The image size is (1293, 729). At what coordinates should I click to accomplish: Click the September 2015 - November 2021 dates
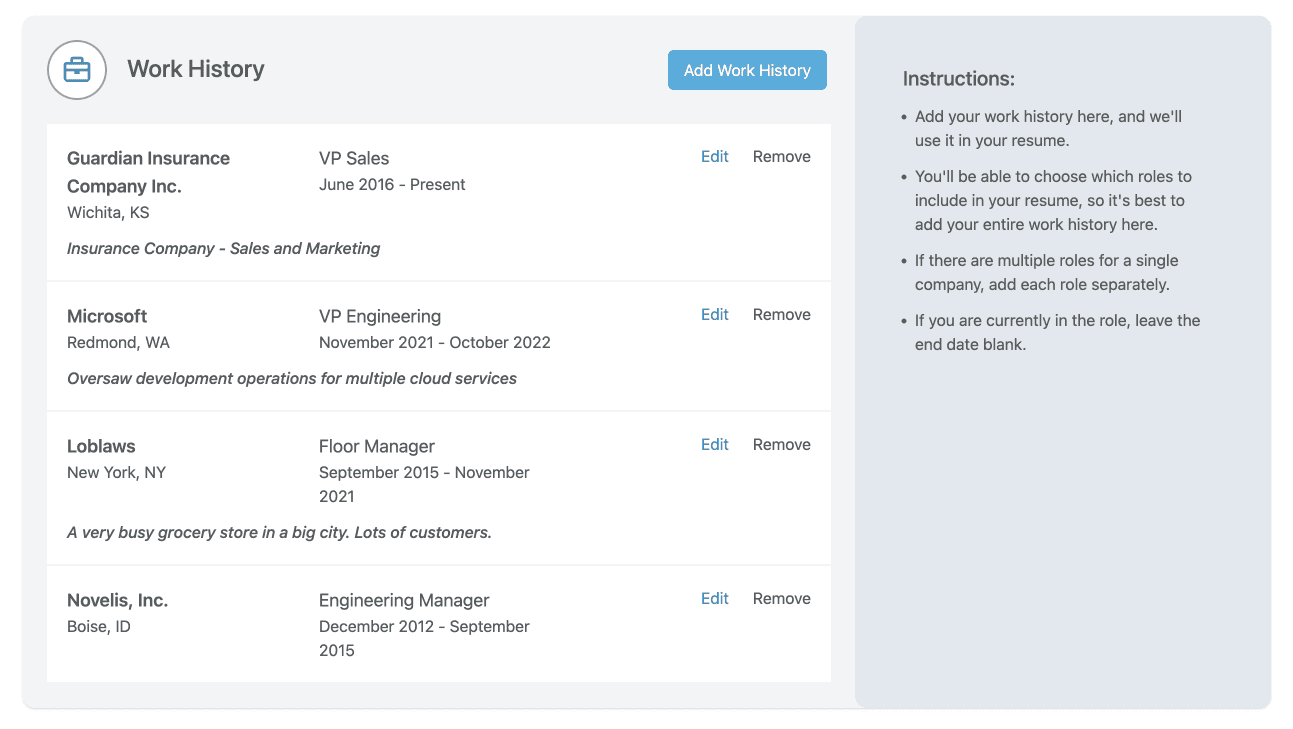424,485
